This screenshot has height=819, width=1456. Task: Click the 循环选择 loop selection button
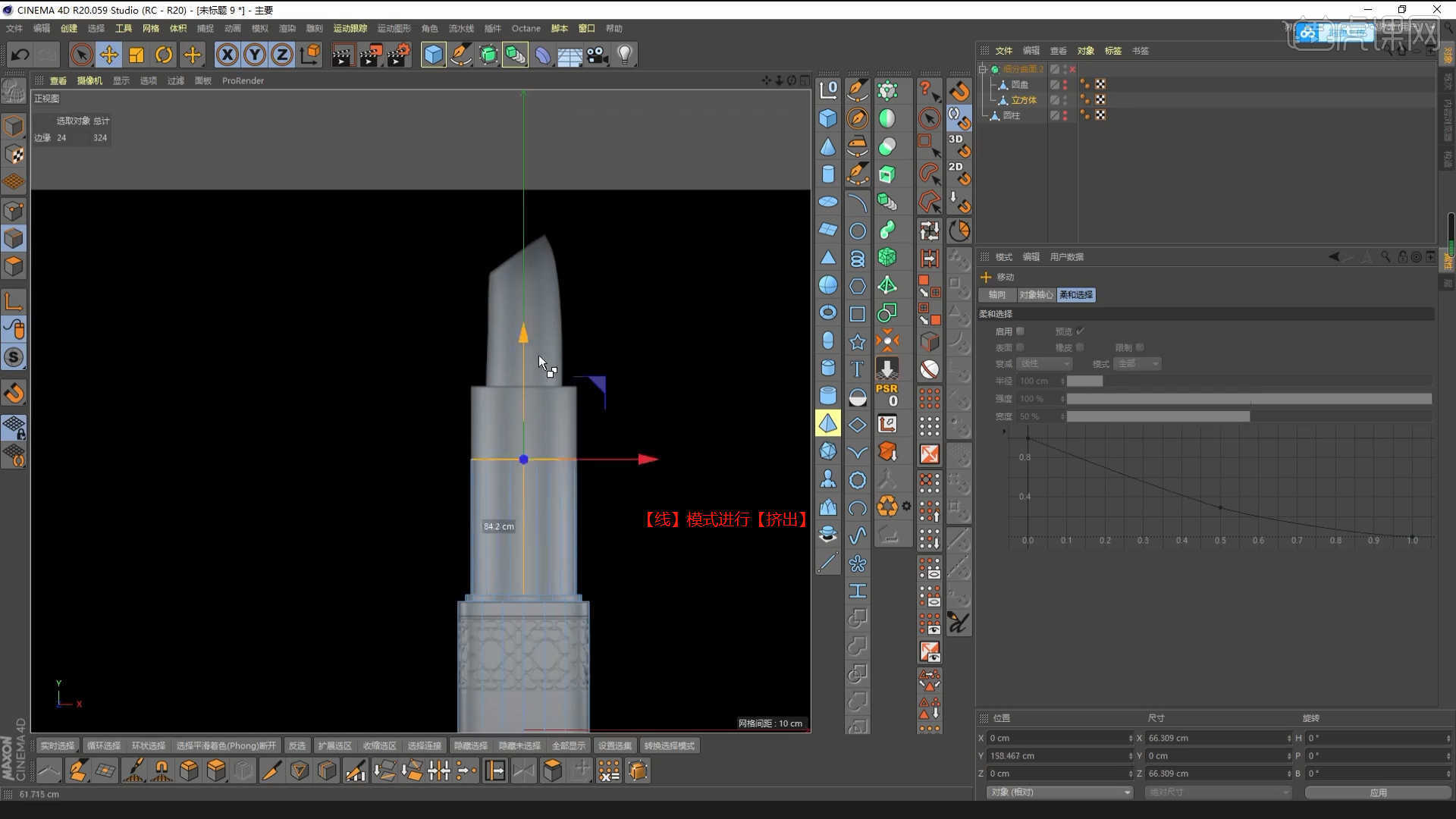[104, 745]
